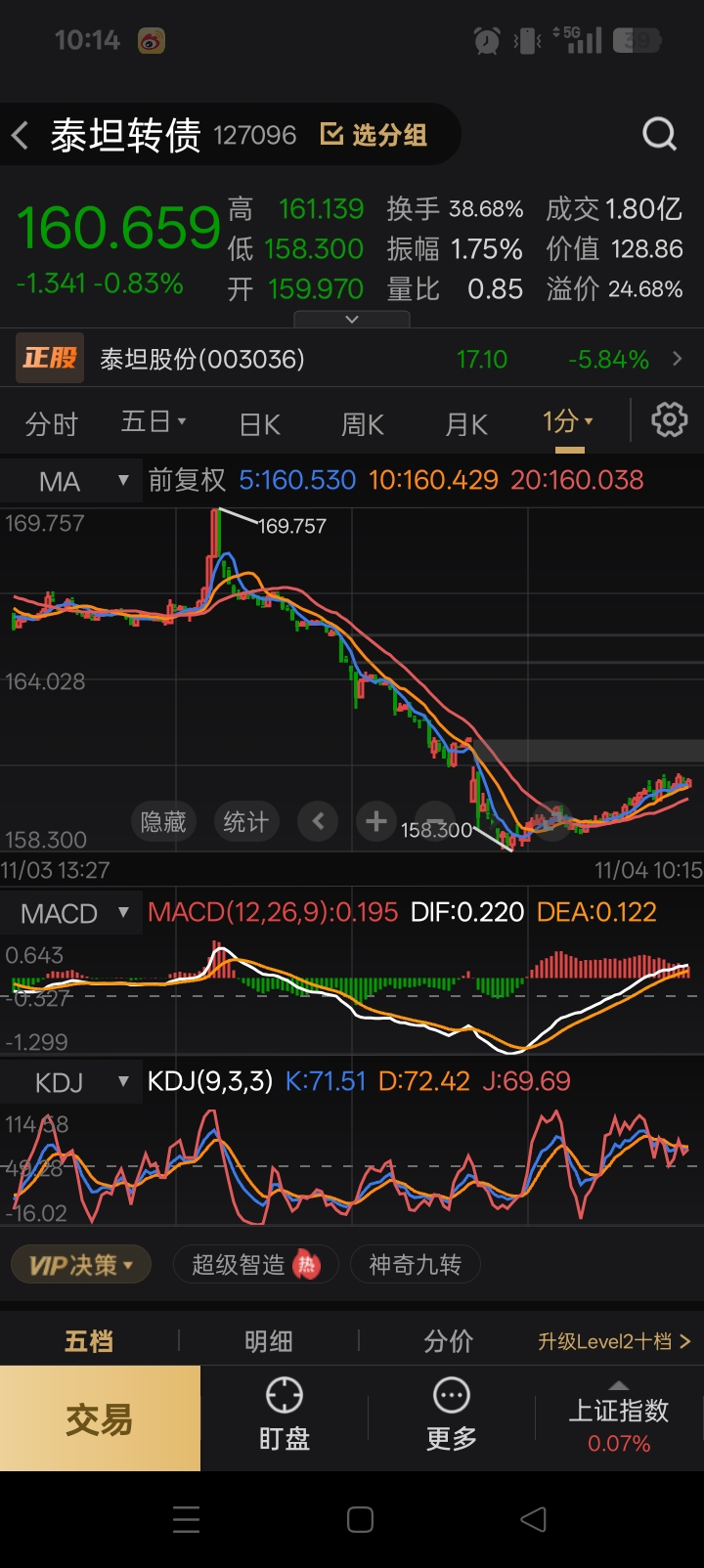Open chart settings gear icon
The width and height of the screenshot is (704, 1568).
[670, 420]
